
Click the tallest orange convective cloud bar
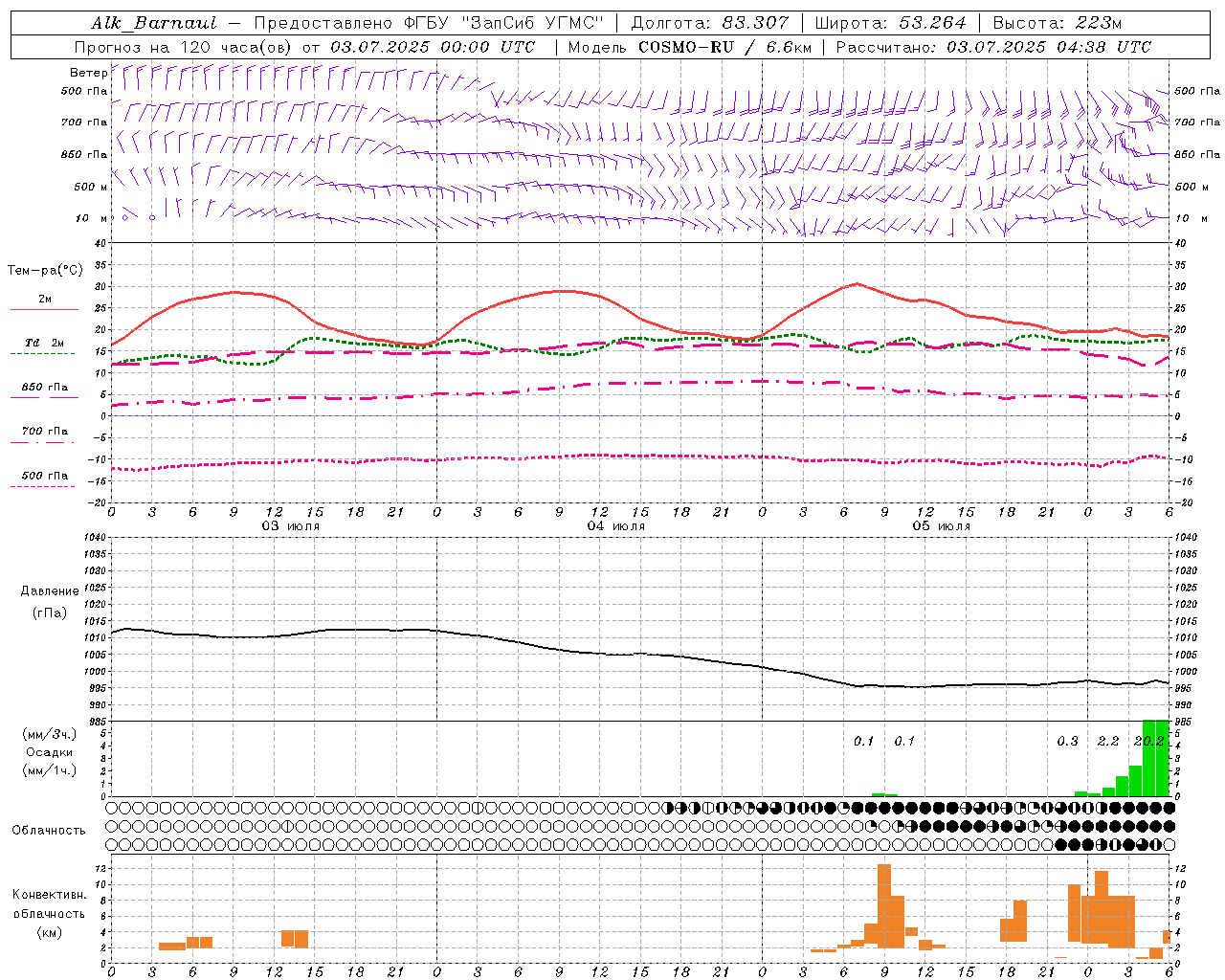[x=884, y=906]
